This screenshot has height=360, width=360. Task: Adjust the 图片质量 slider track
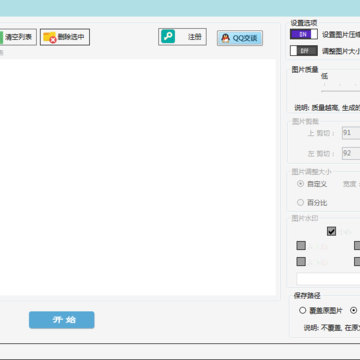pyautogui.click(x=340, y=91)
